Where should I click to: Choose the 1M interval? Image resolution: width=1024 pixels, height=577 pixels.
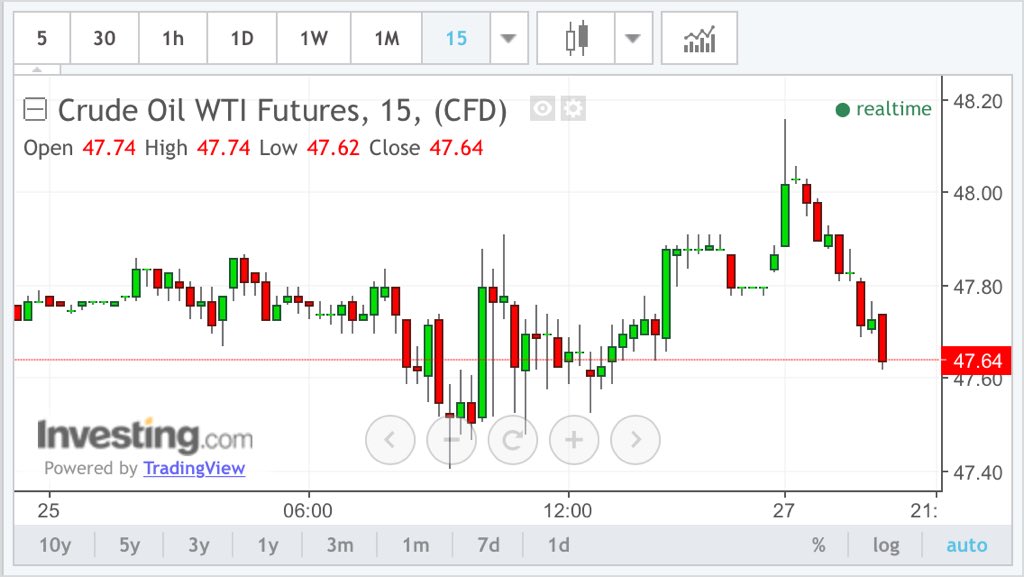[x=387, y=39]
